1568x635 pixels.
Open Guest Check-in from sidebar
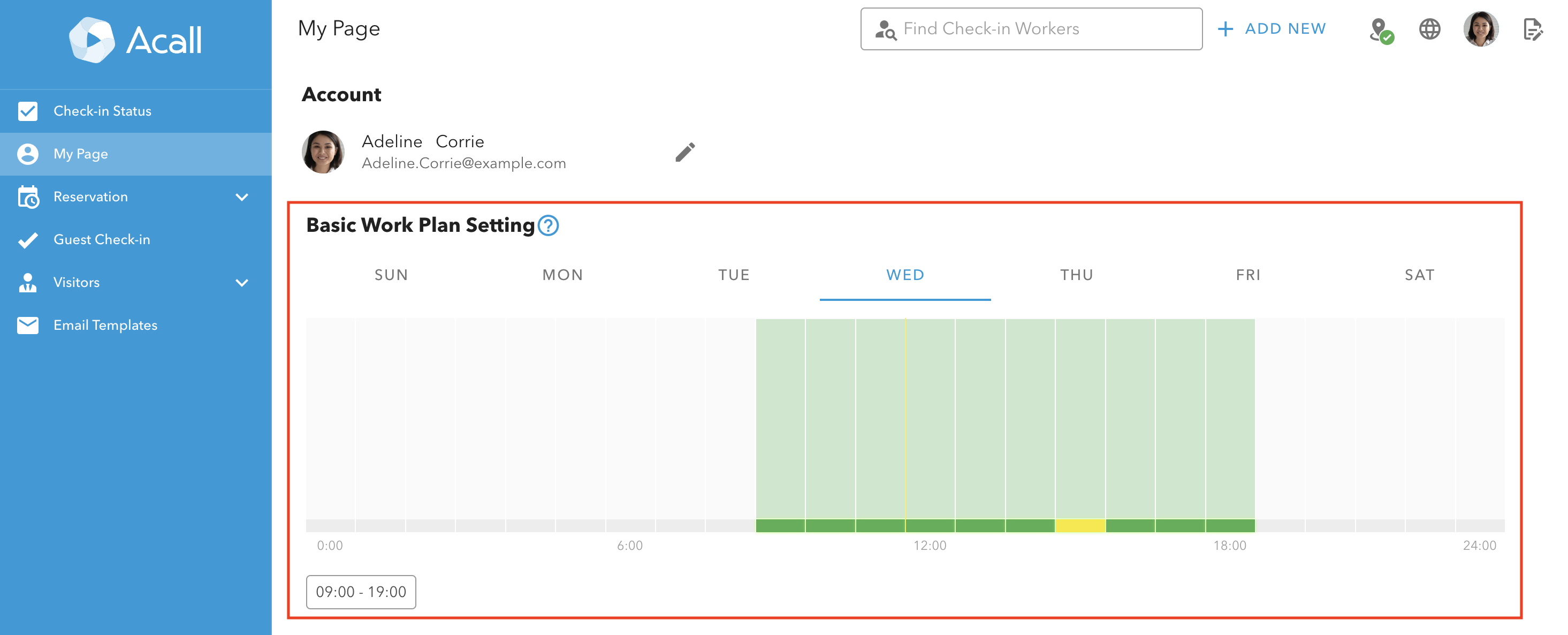[x=102, y=239]
